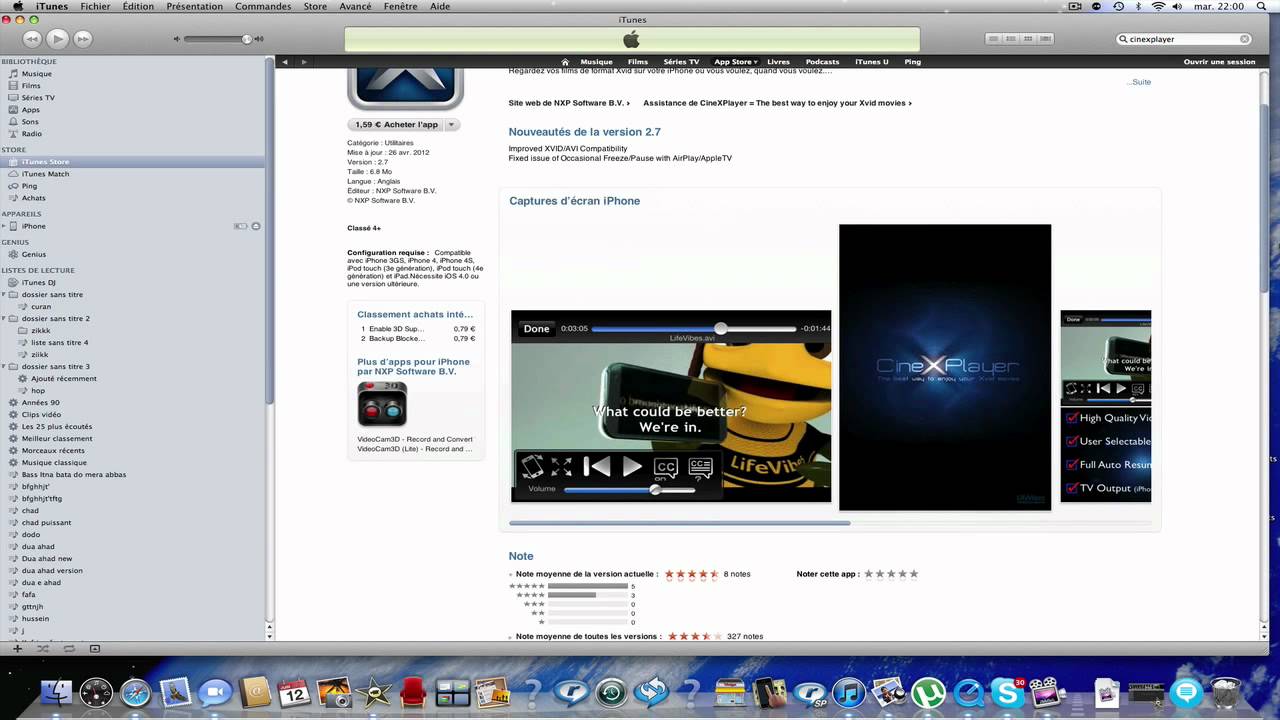Viewport: 1280px width, 720px height.
Task: Open Address Book from the dock
Action: 255,692
